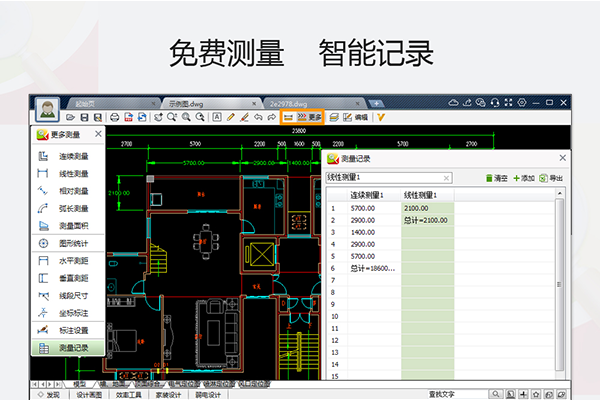Image resolution: width=600 pixels, height=400 pixels.
Task: Click the zoom extents magnifier icon
Action: pos(186,117)
